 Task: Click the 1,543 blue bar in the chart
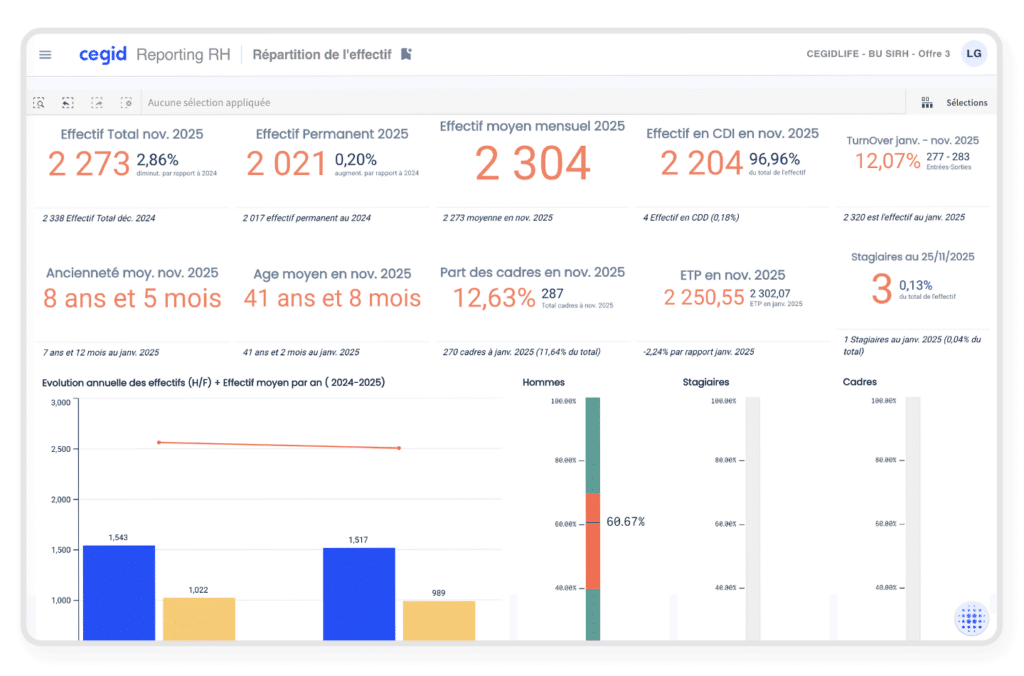(x=119, y=592)
